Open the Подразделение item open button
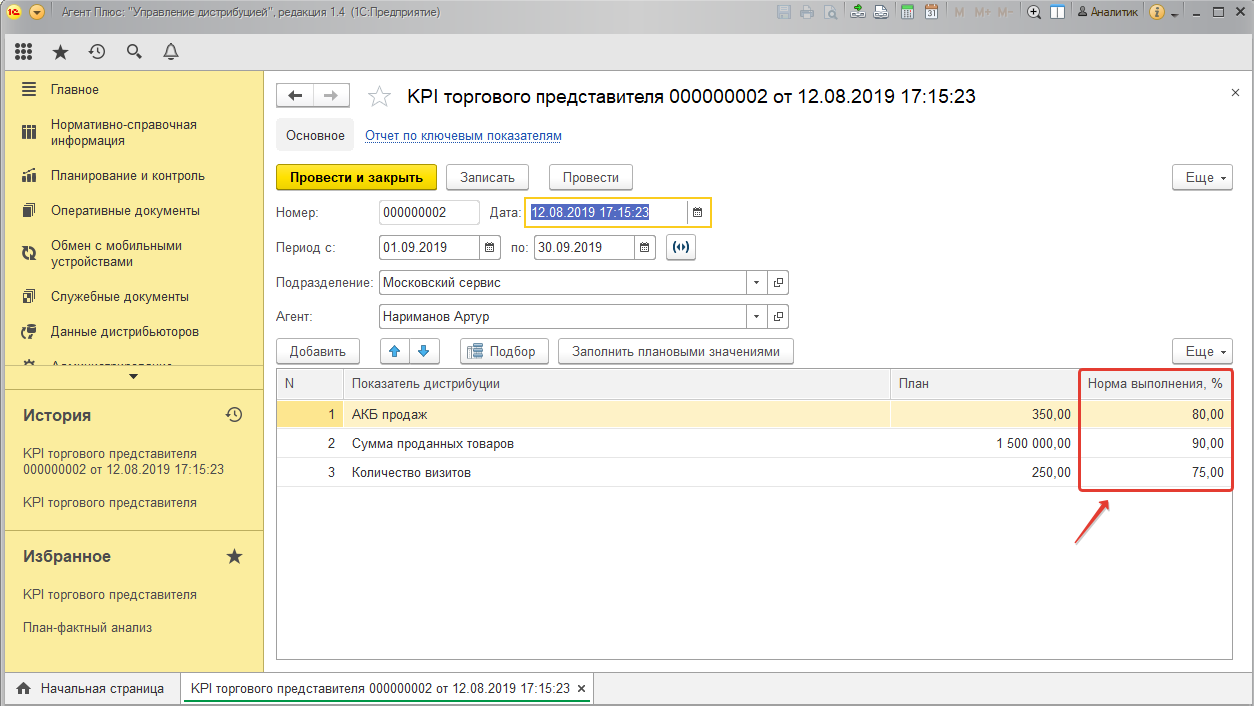The image size is (1254, 706). 778,283
